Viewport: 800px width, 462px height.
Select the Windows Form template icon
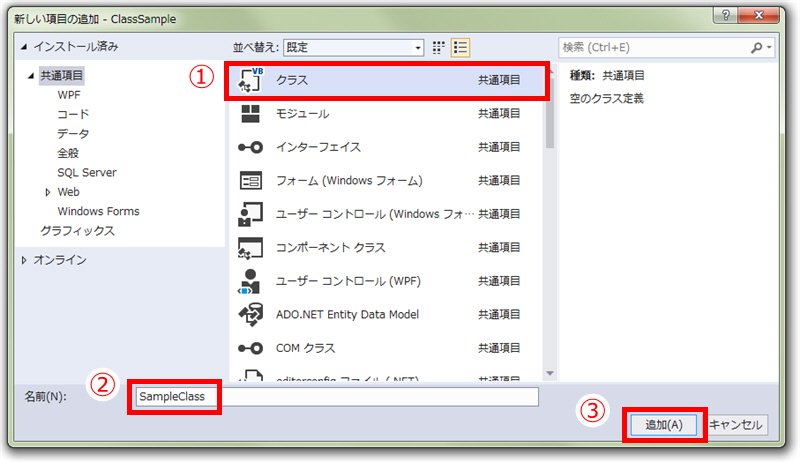pyautogui.click(x=251, y=181)
